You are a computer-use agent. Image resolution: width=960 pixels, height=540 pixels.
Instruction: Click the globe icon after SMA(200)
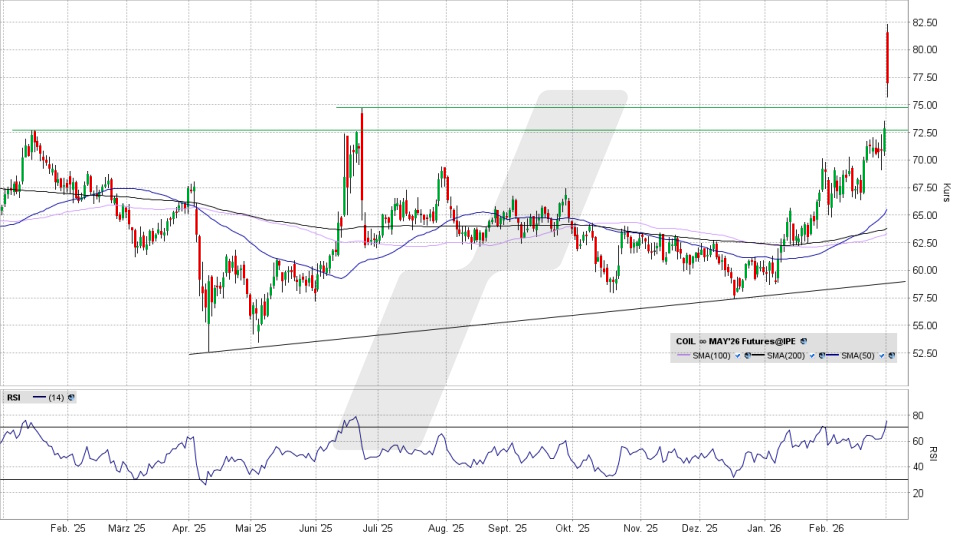click(822, 355)
